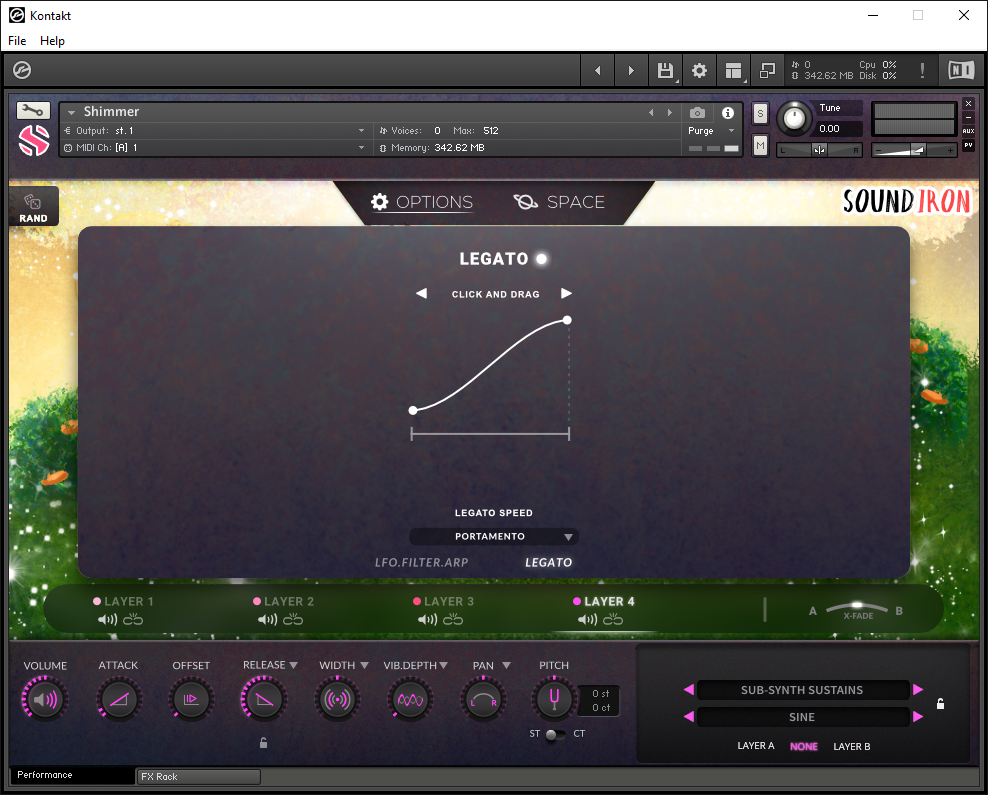Expand the Shimmer instrument name menu

point(71,112)
